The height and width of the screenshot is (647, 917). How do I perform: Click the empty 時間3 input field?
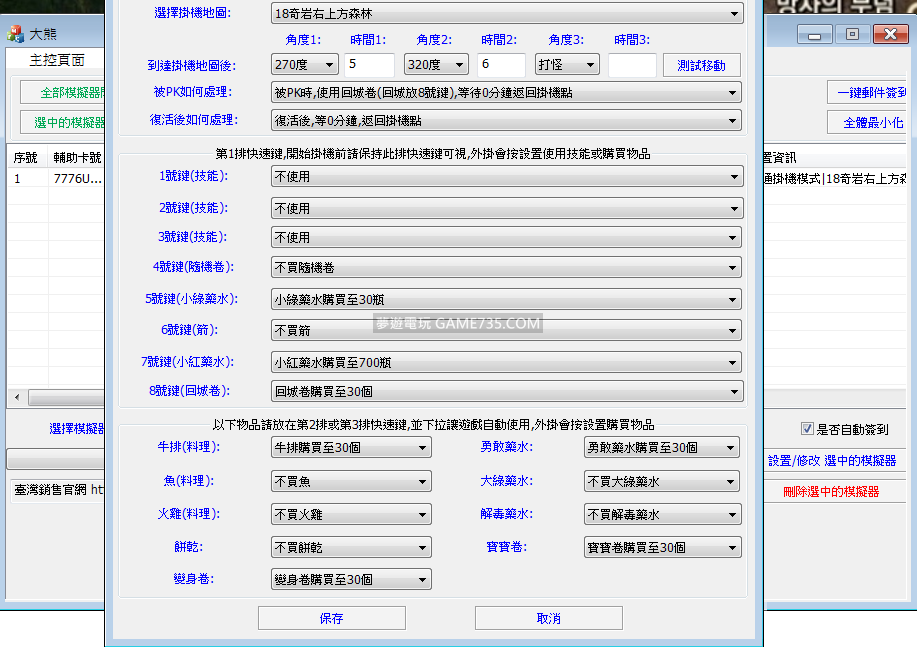click(632, 65)
